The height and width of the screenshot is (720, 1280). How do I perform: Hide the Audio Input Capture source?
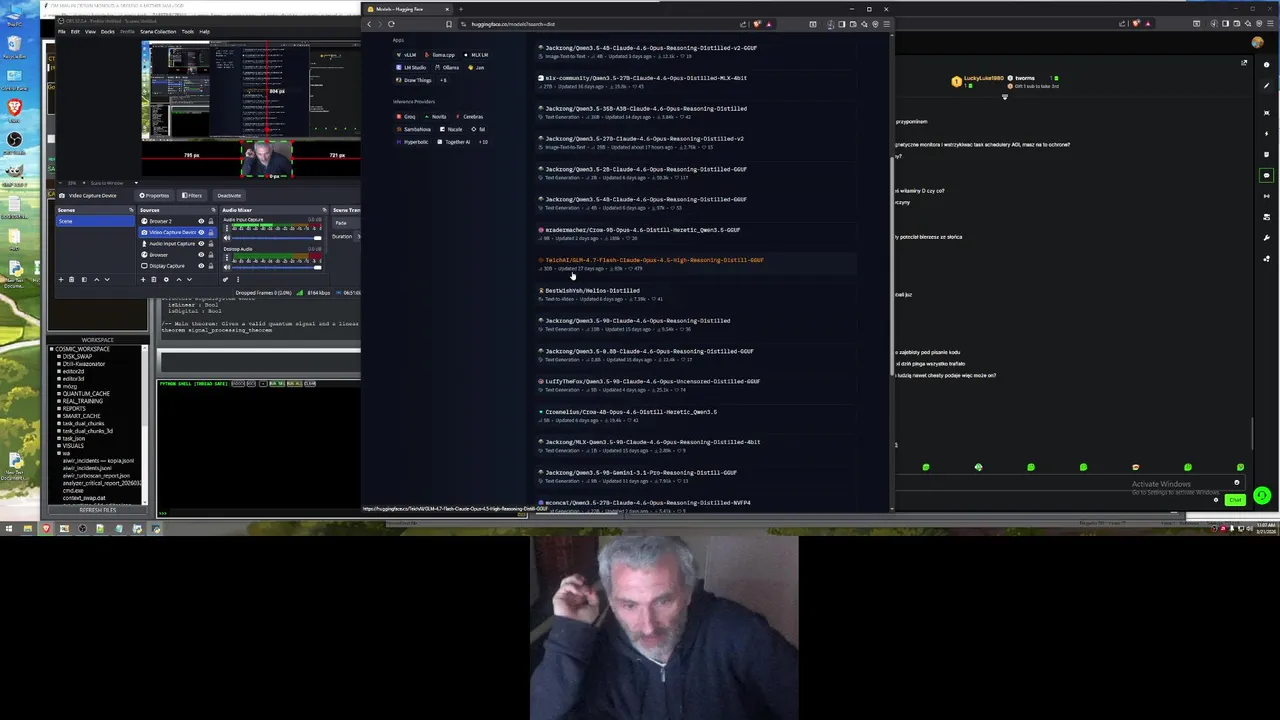[x=201, y=244]
